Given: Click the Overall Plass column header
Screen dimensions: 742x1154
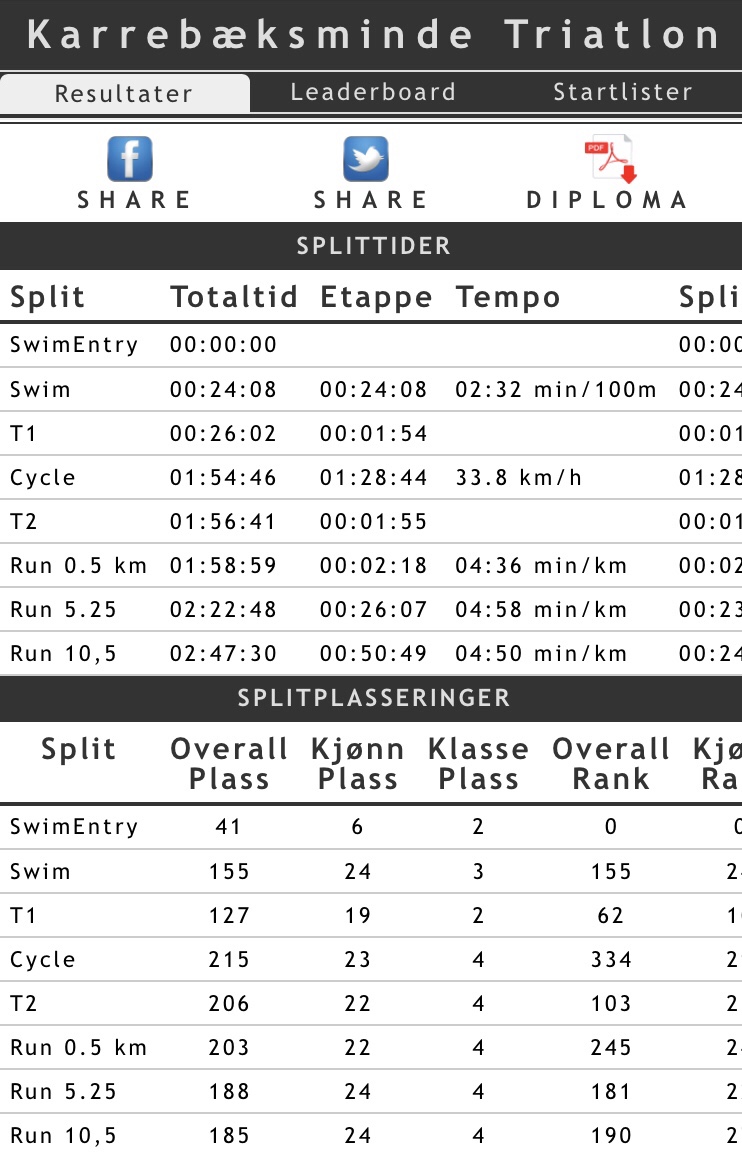Looking at the screenshot, I should (x=229, y=764).
